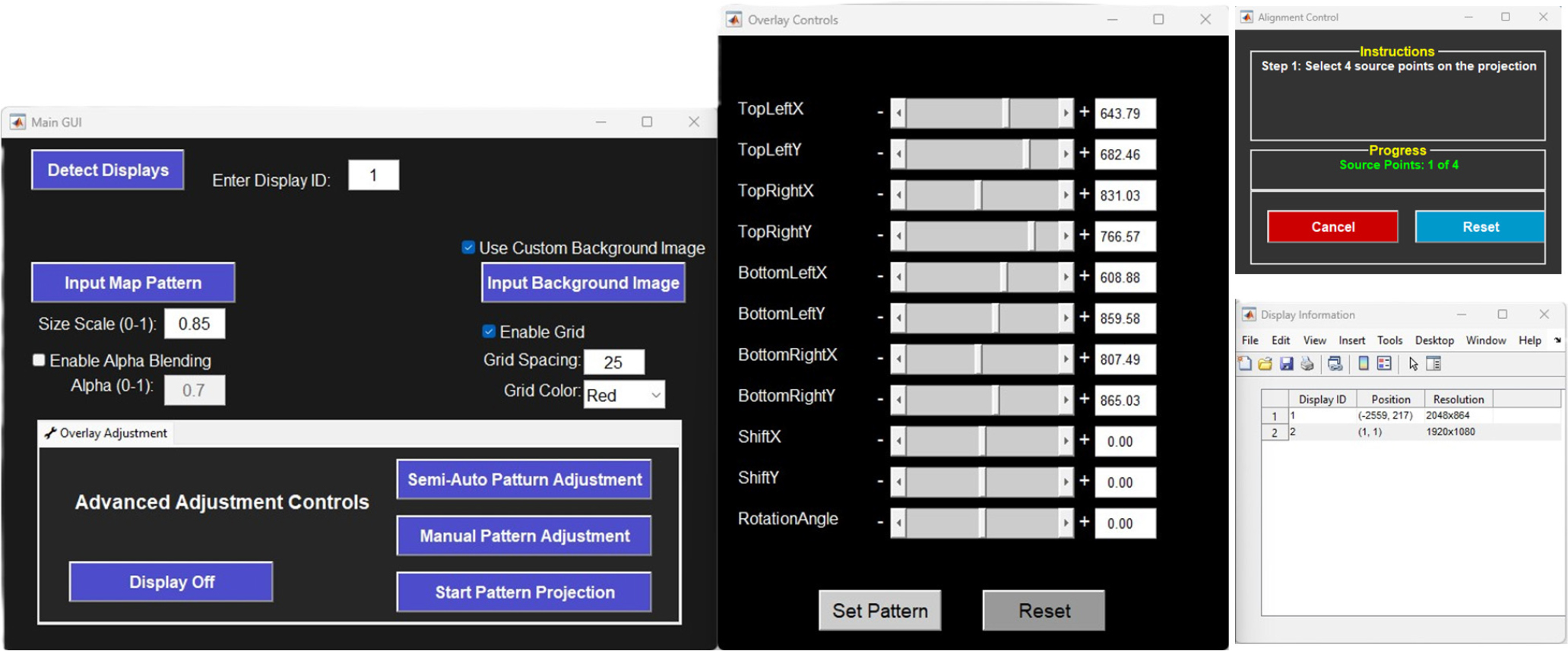Open the Property Inspector toolbar icon
Image resolution: width=1568 pixels, height=651 pixels.
[1433, 364]
